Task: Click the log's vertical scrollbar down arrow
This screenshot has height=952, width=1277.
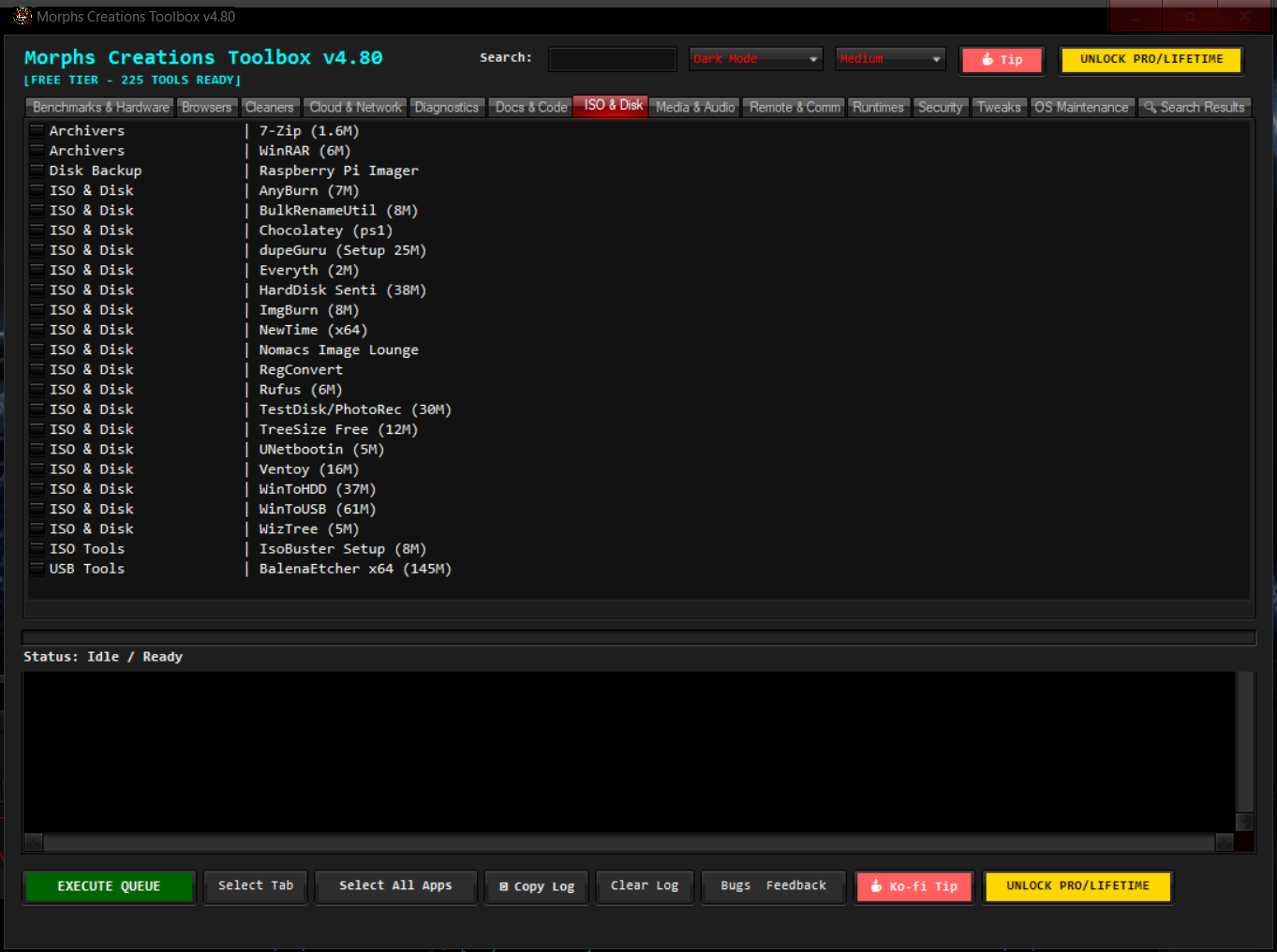Action: coord(1244,822)
